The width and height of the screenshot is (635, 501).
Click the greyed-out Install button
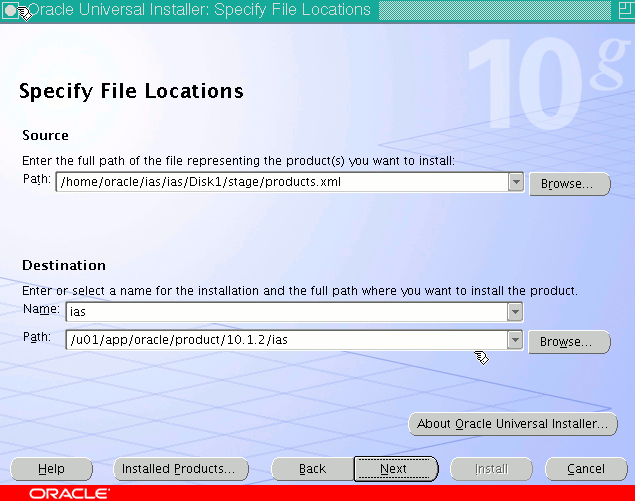491,469
